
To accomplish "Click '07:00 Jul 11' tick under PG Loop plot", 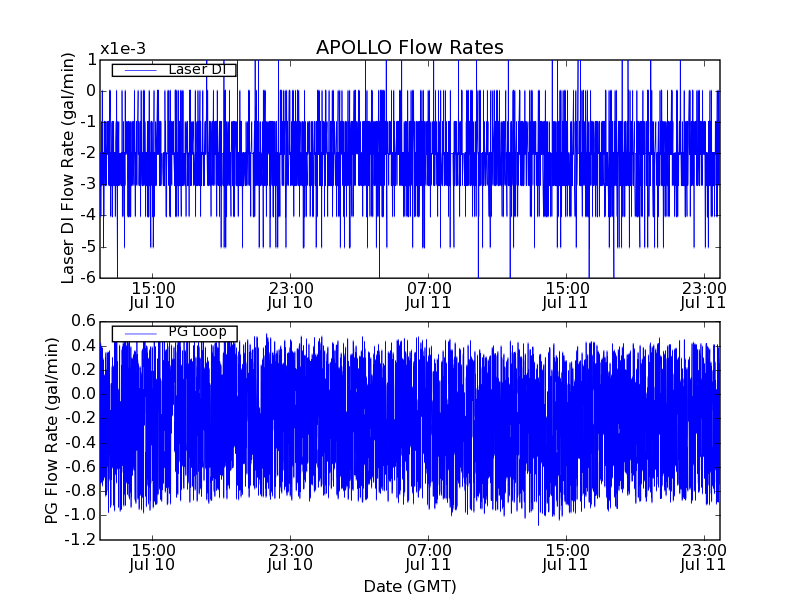I will [429, 558].
